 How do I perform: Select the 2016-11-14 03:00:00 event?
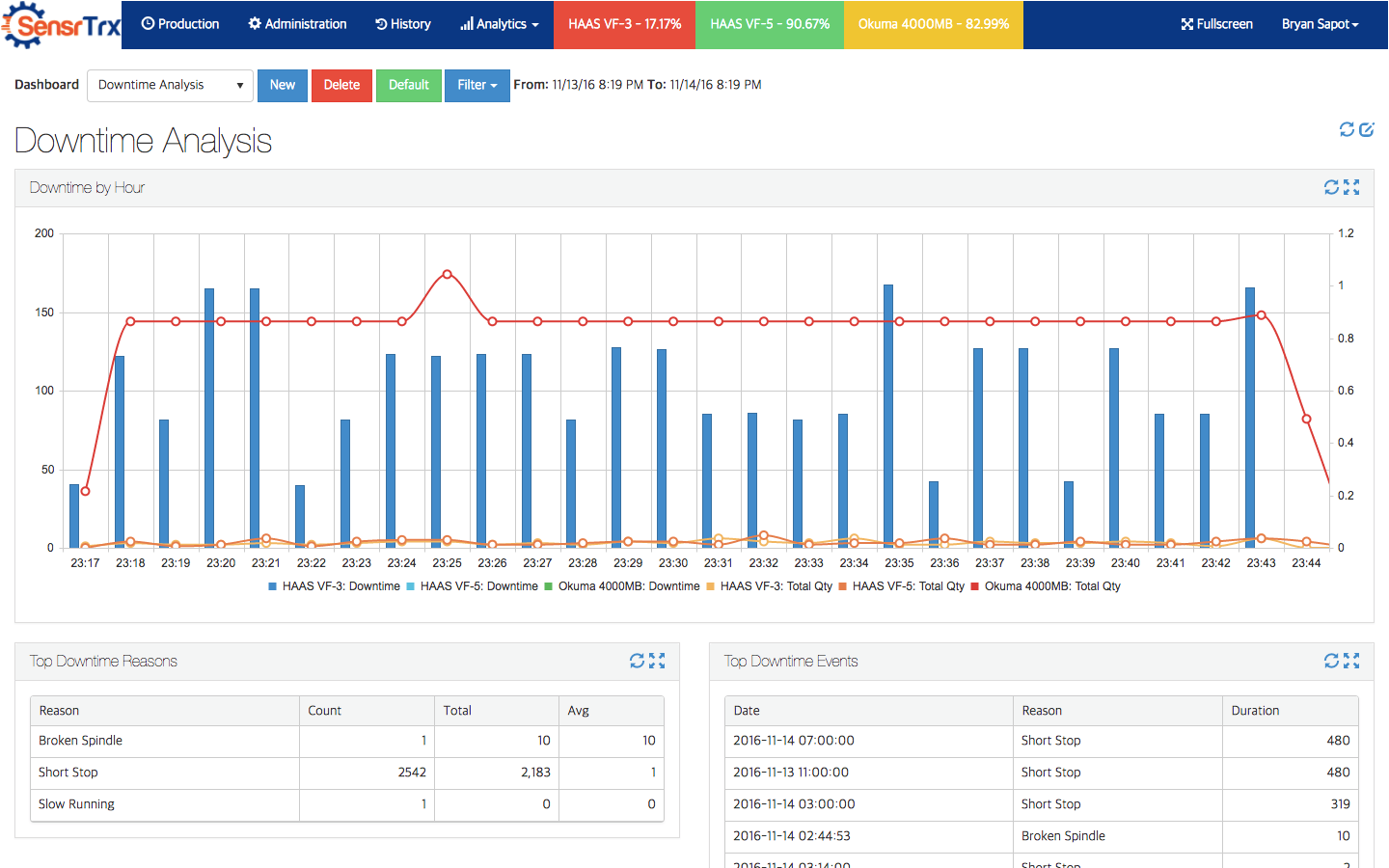tap(1042, 804)
